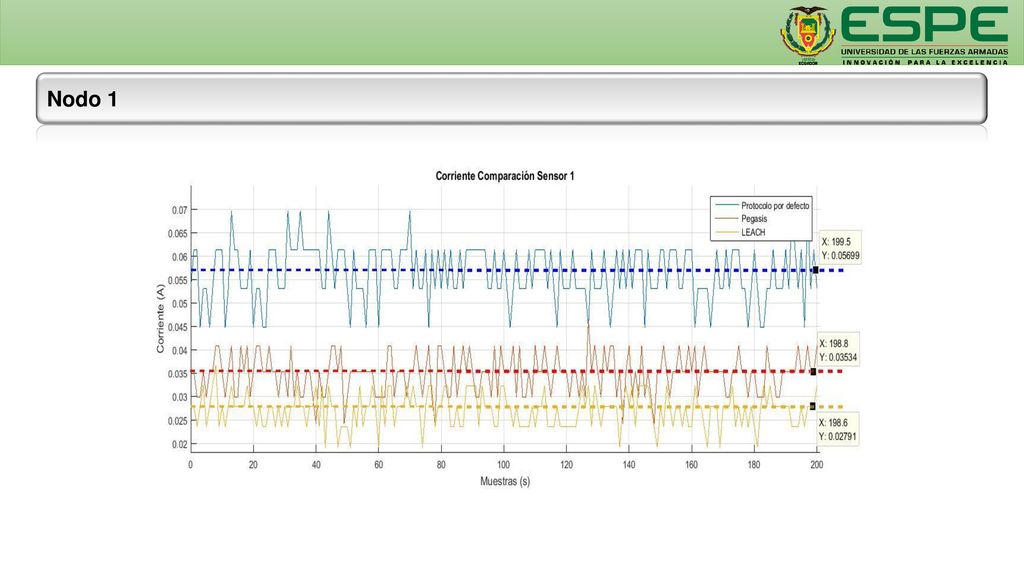Click black data marker on blue dashed line
Screen dimensions: 1024x576
(815, 270)
